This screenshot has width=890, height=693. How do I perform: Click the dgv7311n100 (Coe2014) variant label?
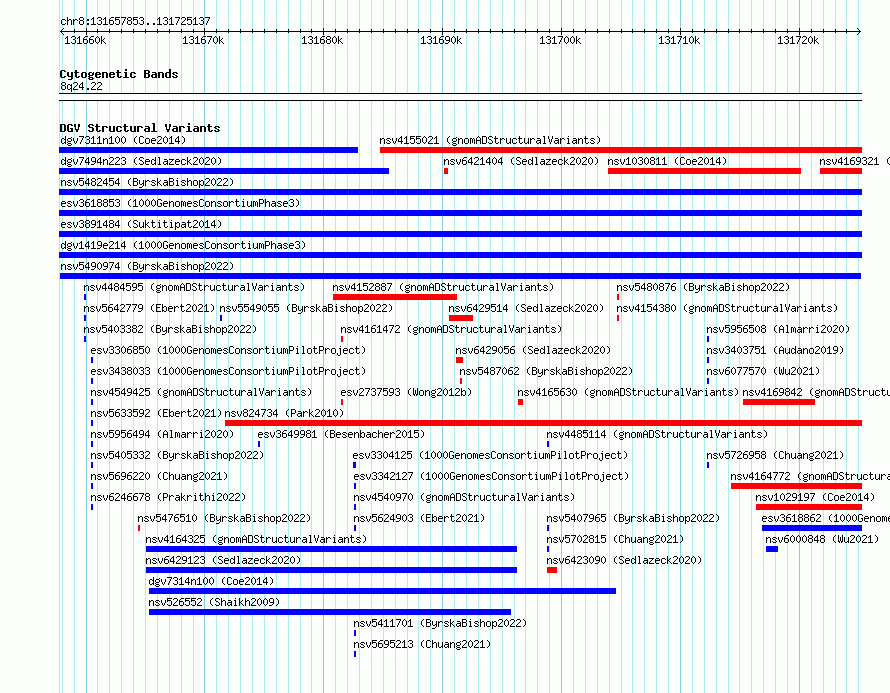[123, 140]
